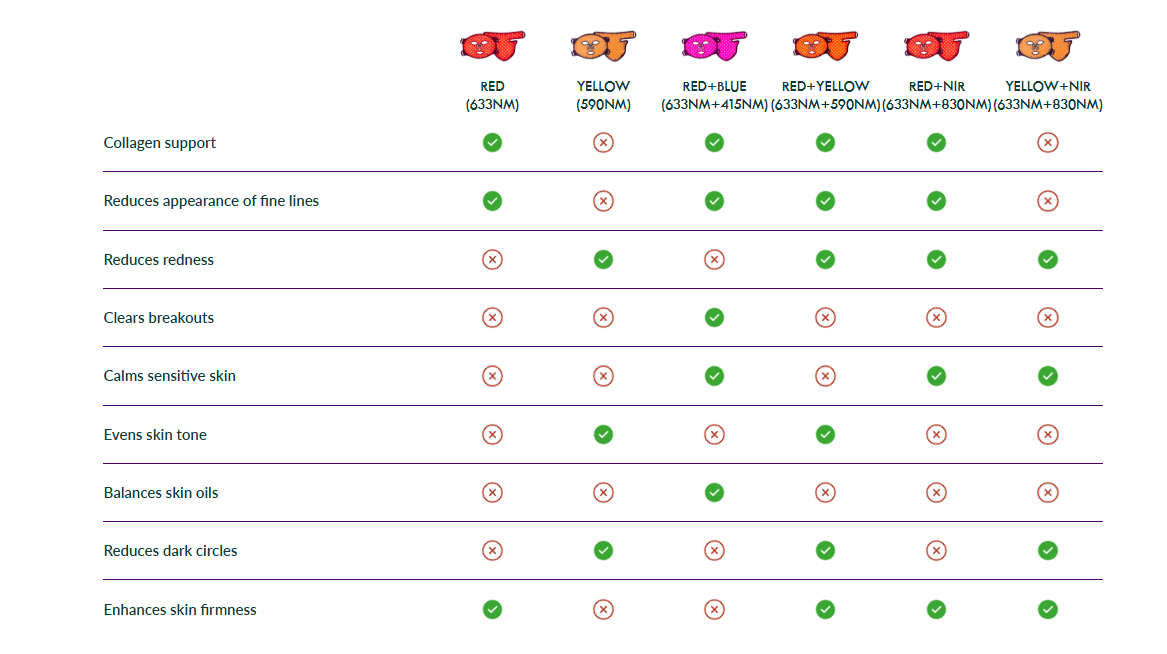This screenshot has height=654, width=1167.
Task: Click green check for Balances skin oils row
Action: [x=714, y=493]
